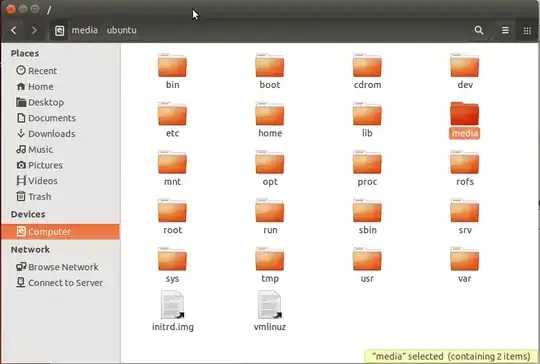Select the usr folder

(x=367, y=265)
